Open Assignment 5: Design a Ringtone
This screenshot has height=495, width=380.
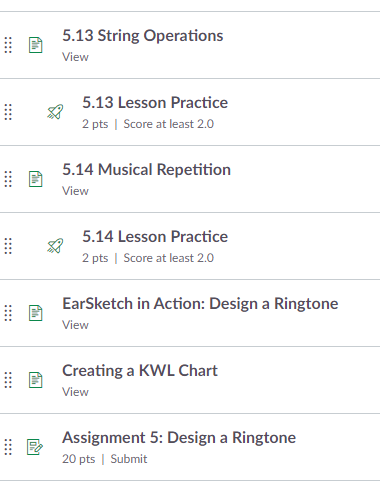point(179,438)
